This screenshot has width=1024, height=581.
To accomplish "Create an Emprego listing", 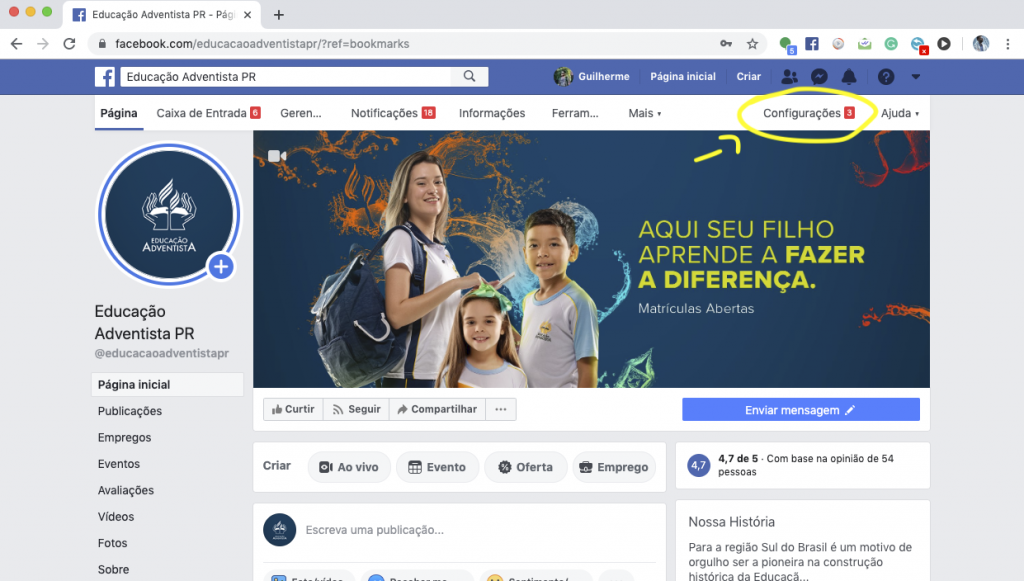I will point(614,467).
